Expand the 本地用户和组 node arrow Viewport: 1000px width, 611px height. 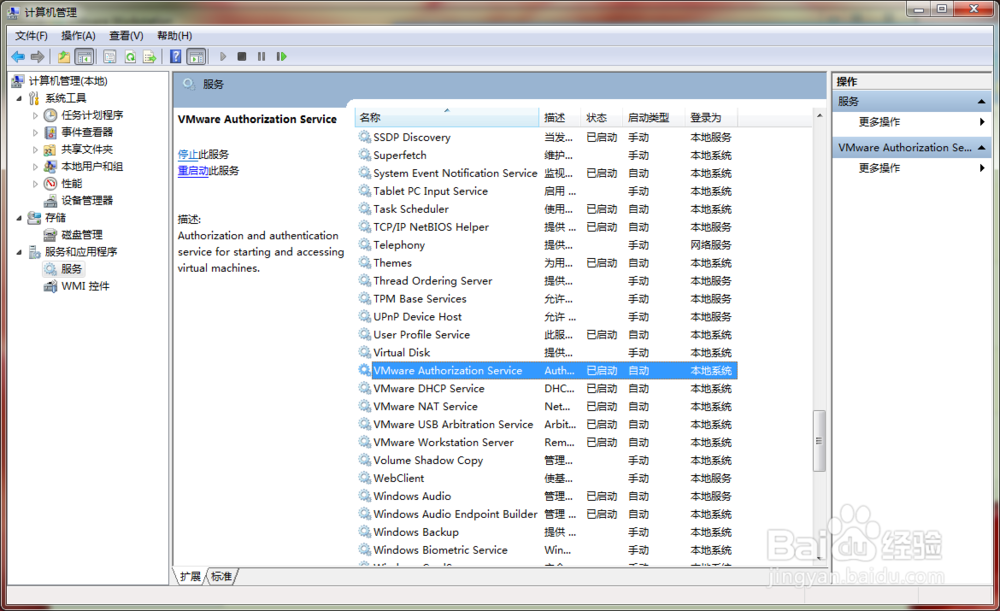tap(35, 166)
